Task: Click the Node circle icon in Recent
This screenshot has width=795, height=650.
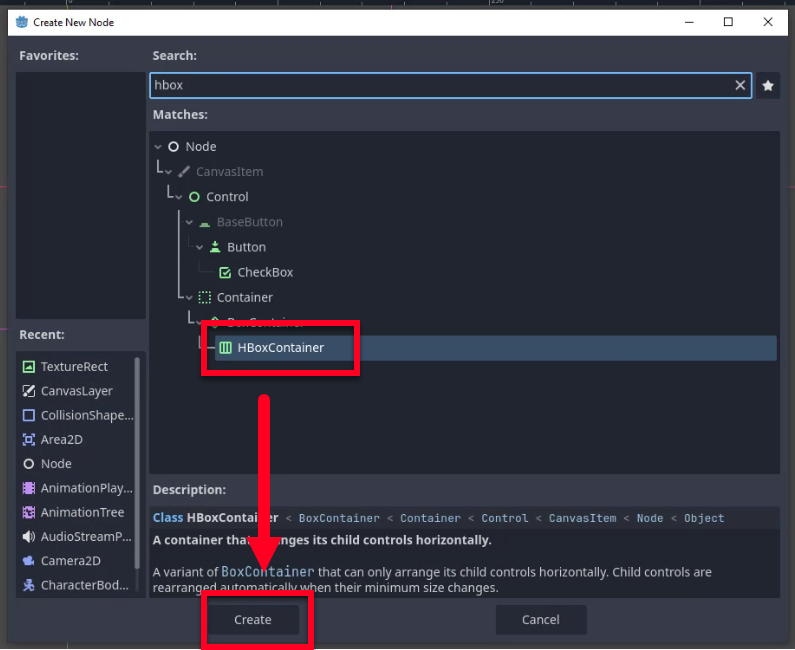Action: point(29,464)
